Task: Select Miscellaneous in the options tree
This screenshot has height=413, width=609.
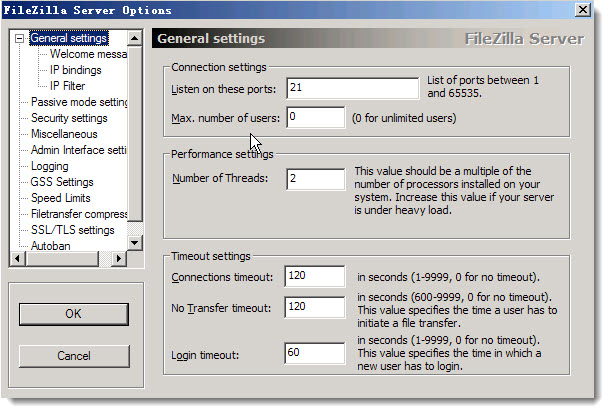Action: tap(64, 134)
